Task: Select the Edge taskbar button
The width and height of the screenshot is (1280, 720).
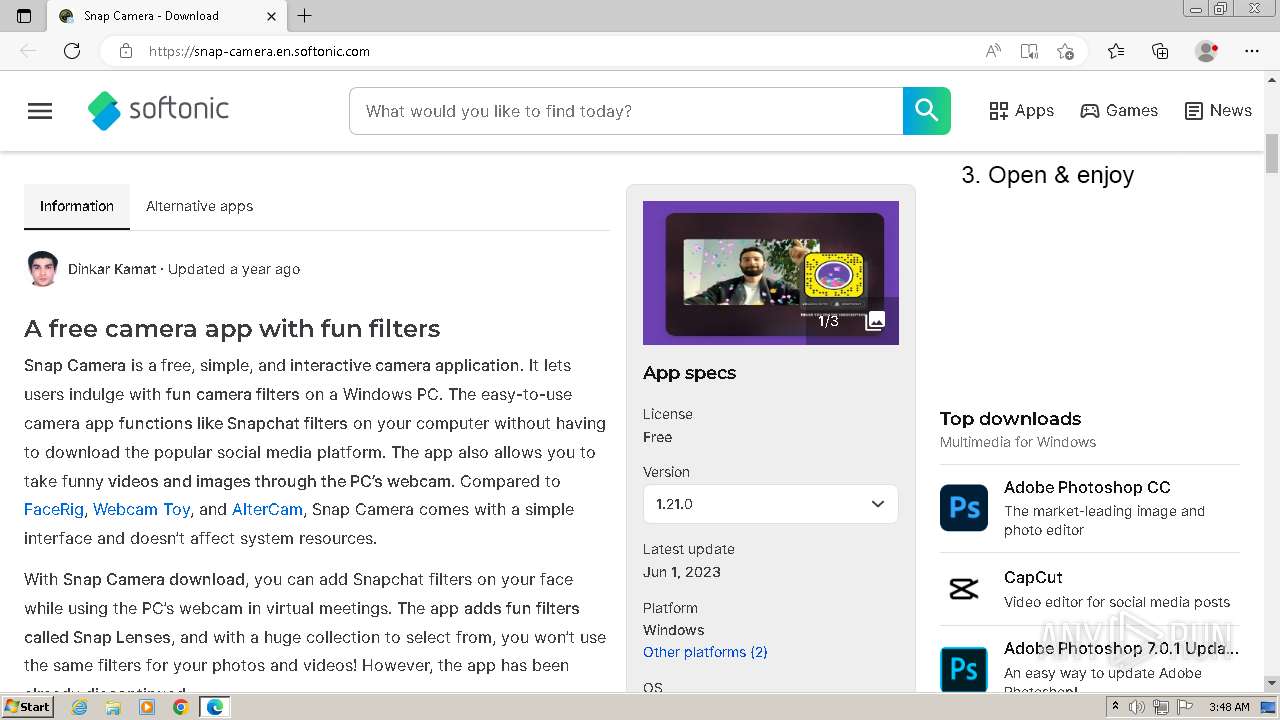Action: 214,707
